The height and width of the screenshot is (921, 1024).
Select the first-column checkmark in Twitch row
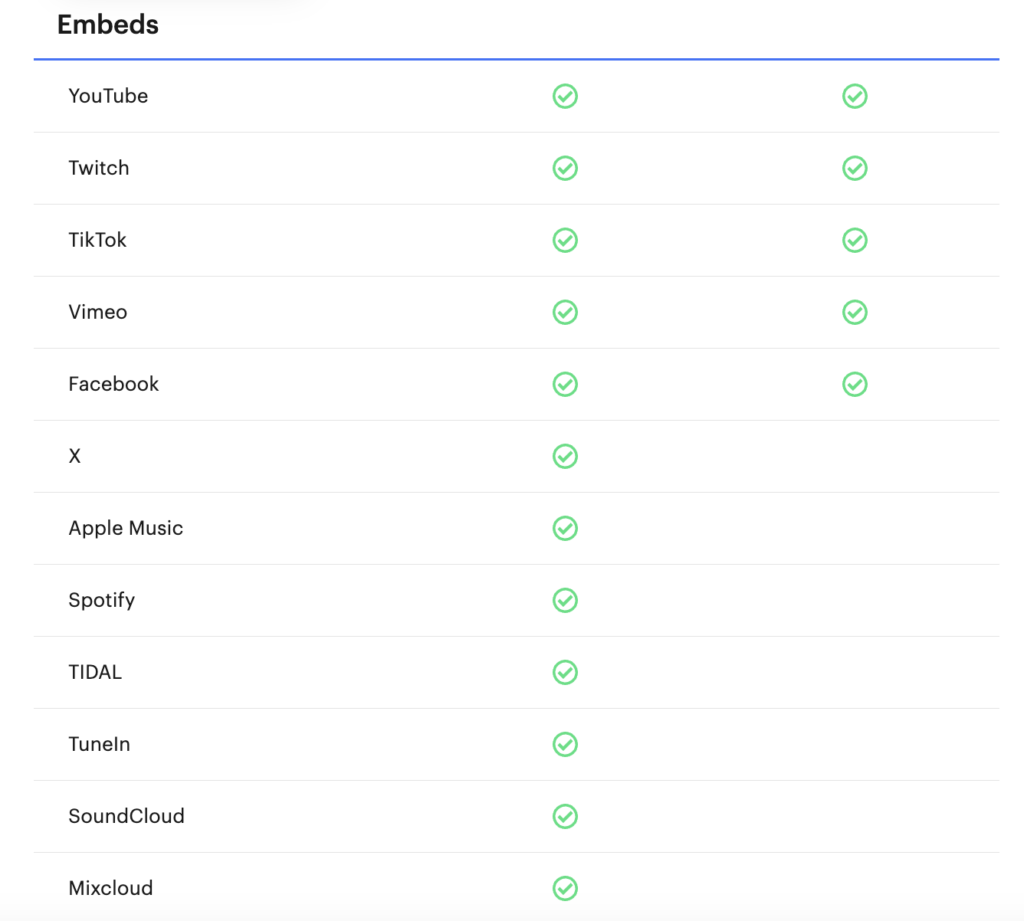click(565, 168)
